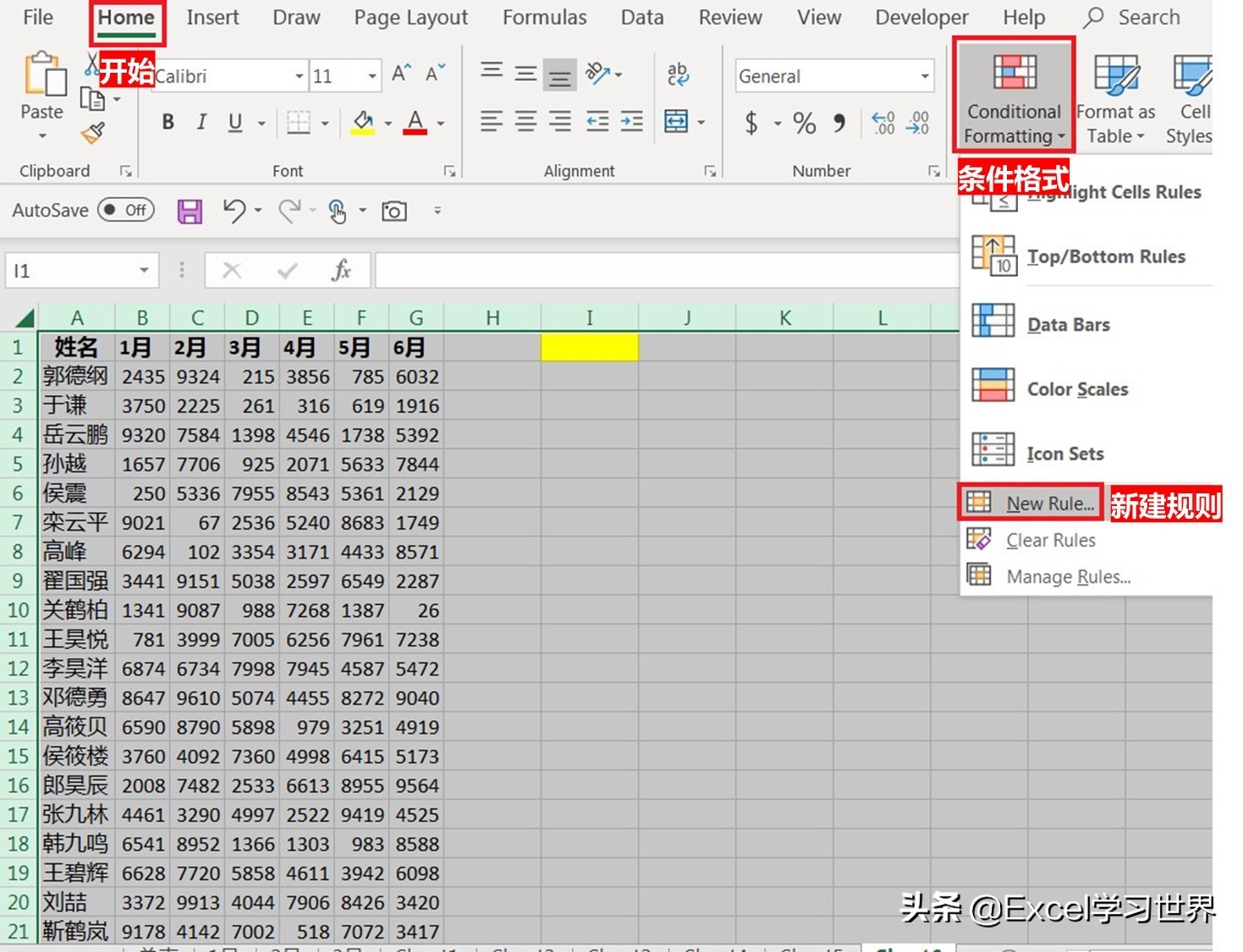Click the Decrease Decimal icon
The width and height of the screenshot is (1243, 952).
tap(917, 124)
